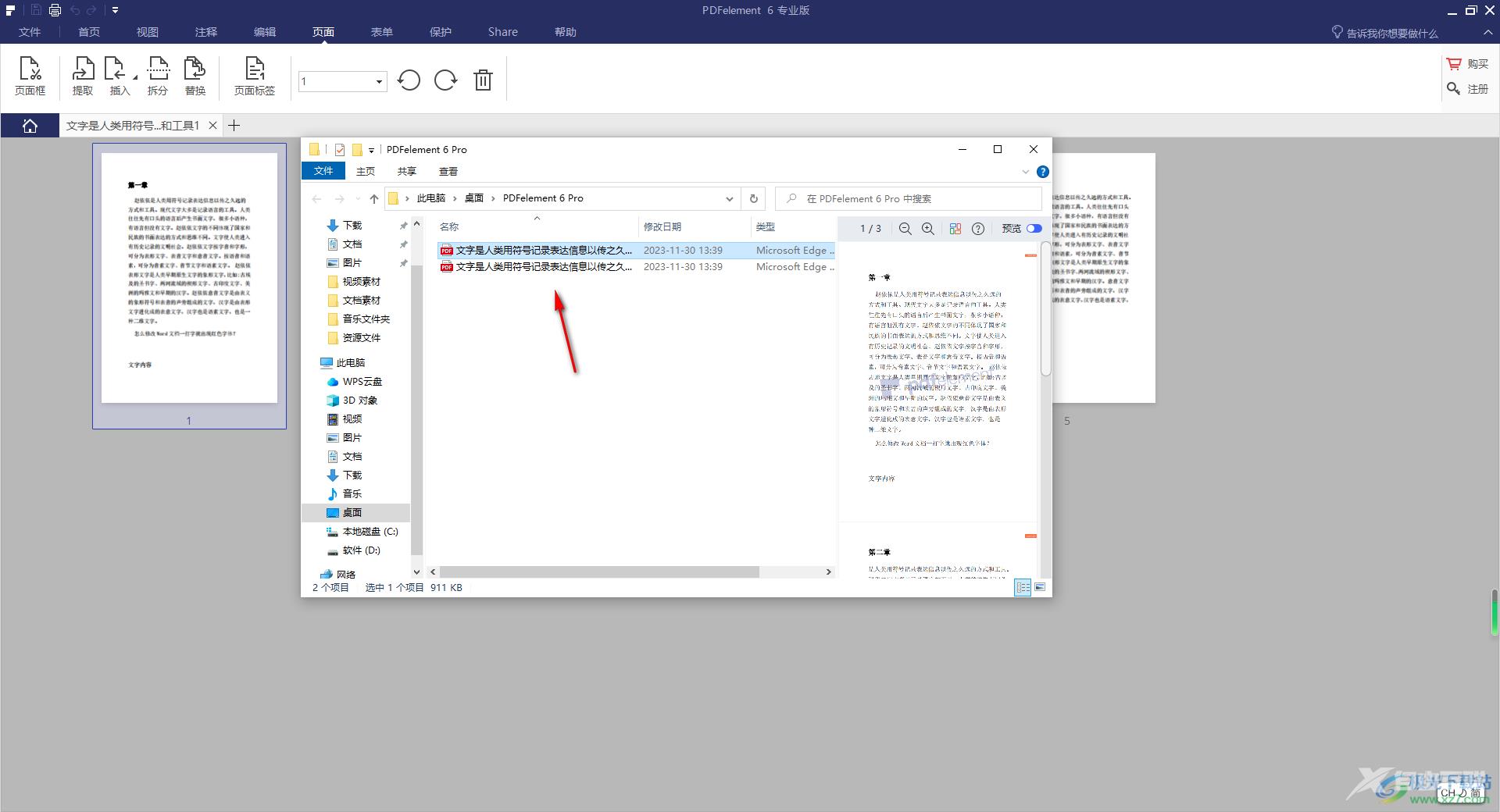Expand the Explorer ribbon chevron

click(1025, 172)
